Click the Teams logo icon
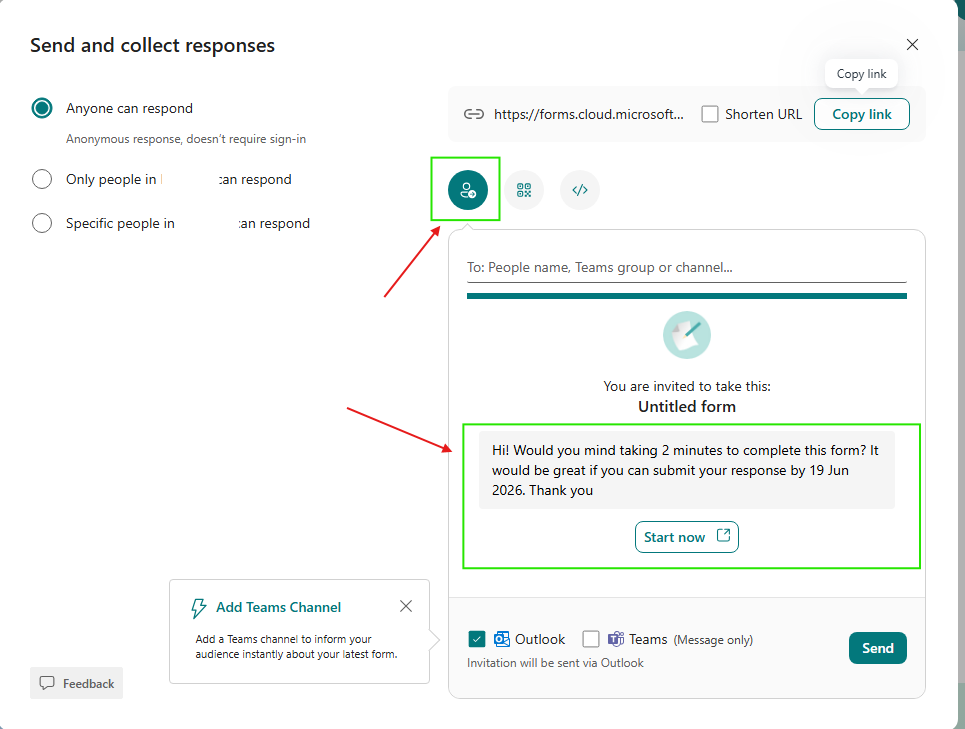Screen dimensions: 965x729 [615, 639]
